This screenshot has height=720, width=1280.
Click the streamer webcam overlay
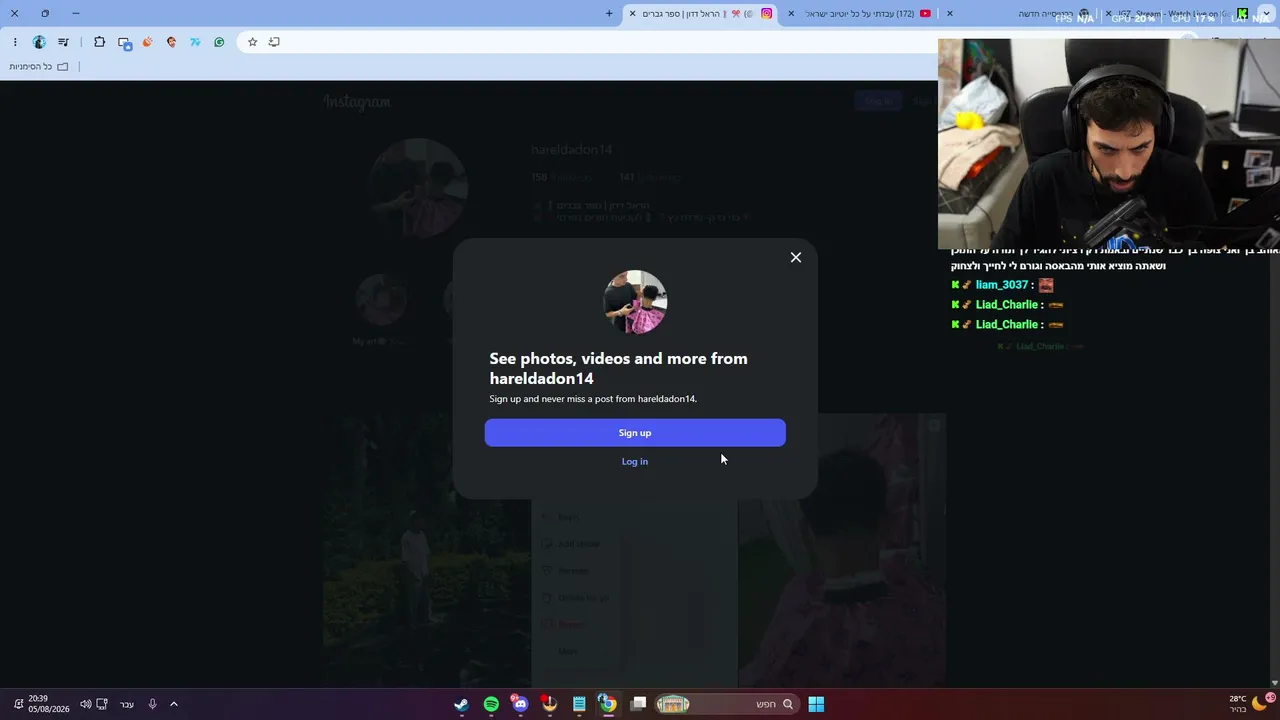click(x=1109, y=144)
